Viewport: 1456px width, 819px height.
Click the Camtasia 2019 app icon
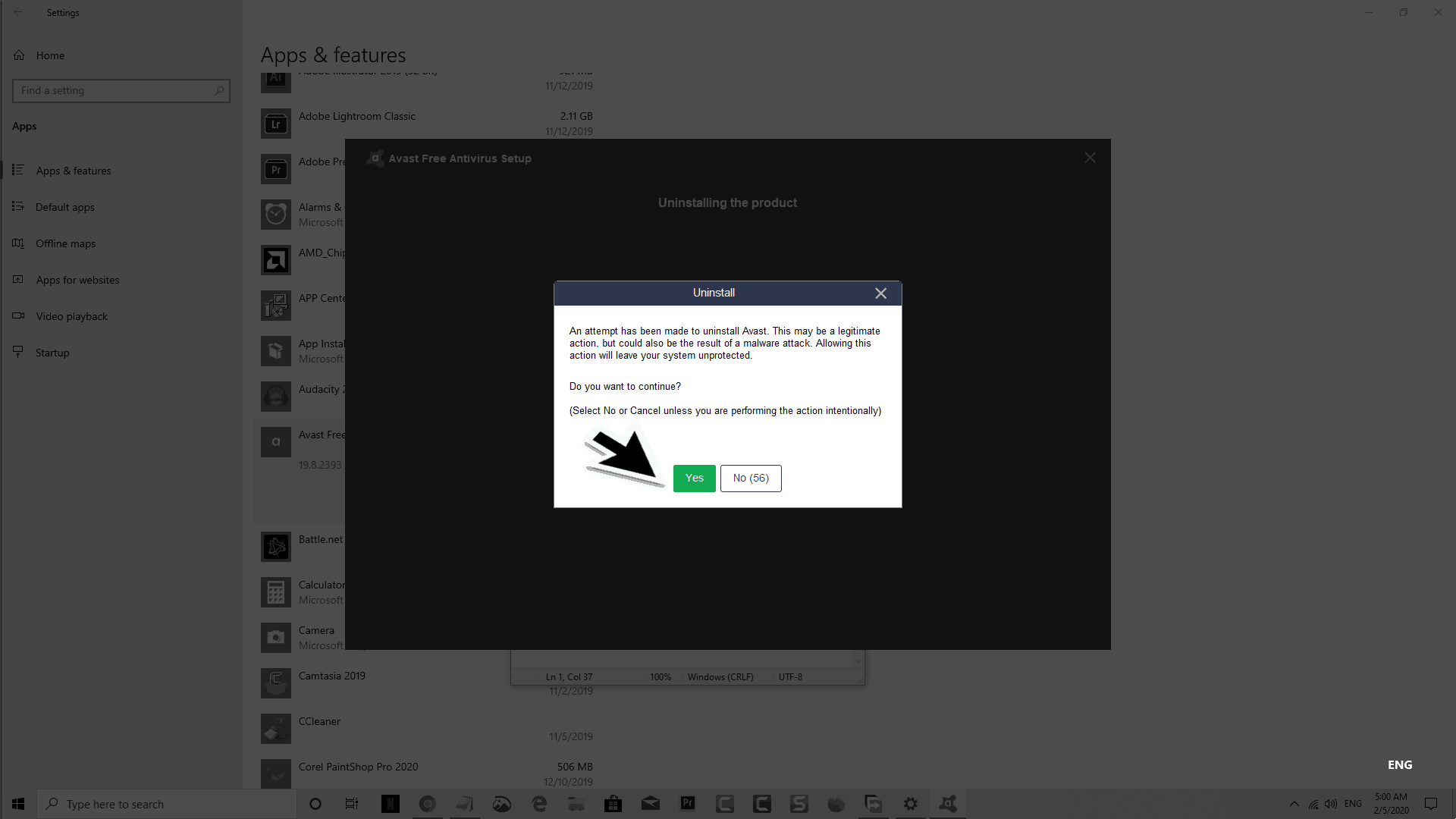tap(276, 683)
